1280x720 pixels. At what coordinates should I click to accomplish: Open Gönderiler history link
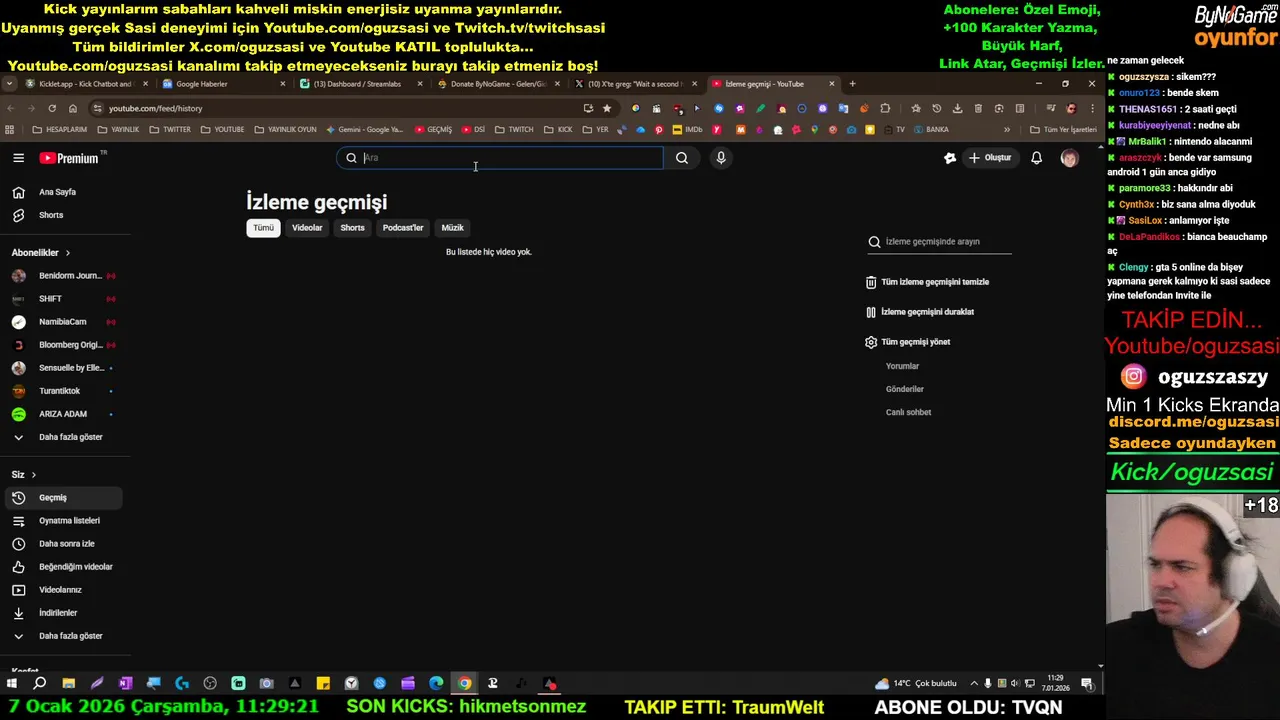[x=905, y=389]
